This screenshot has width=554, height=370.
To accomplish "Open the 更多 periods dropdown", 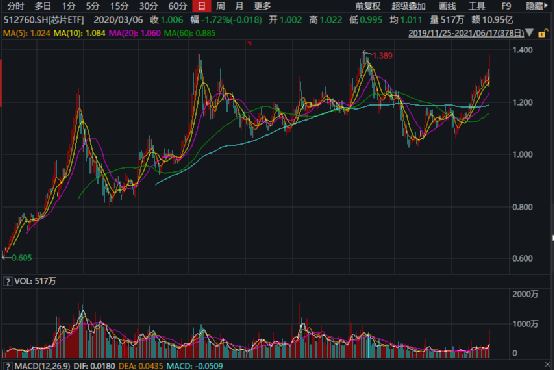I will pyautogui.click(x=262, y=6).
